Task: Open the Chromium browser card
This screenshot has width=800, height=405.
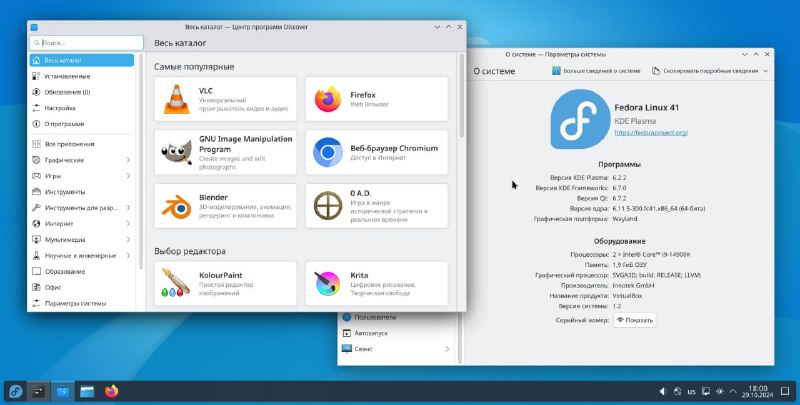Action: pos(377,152)
